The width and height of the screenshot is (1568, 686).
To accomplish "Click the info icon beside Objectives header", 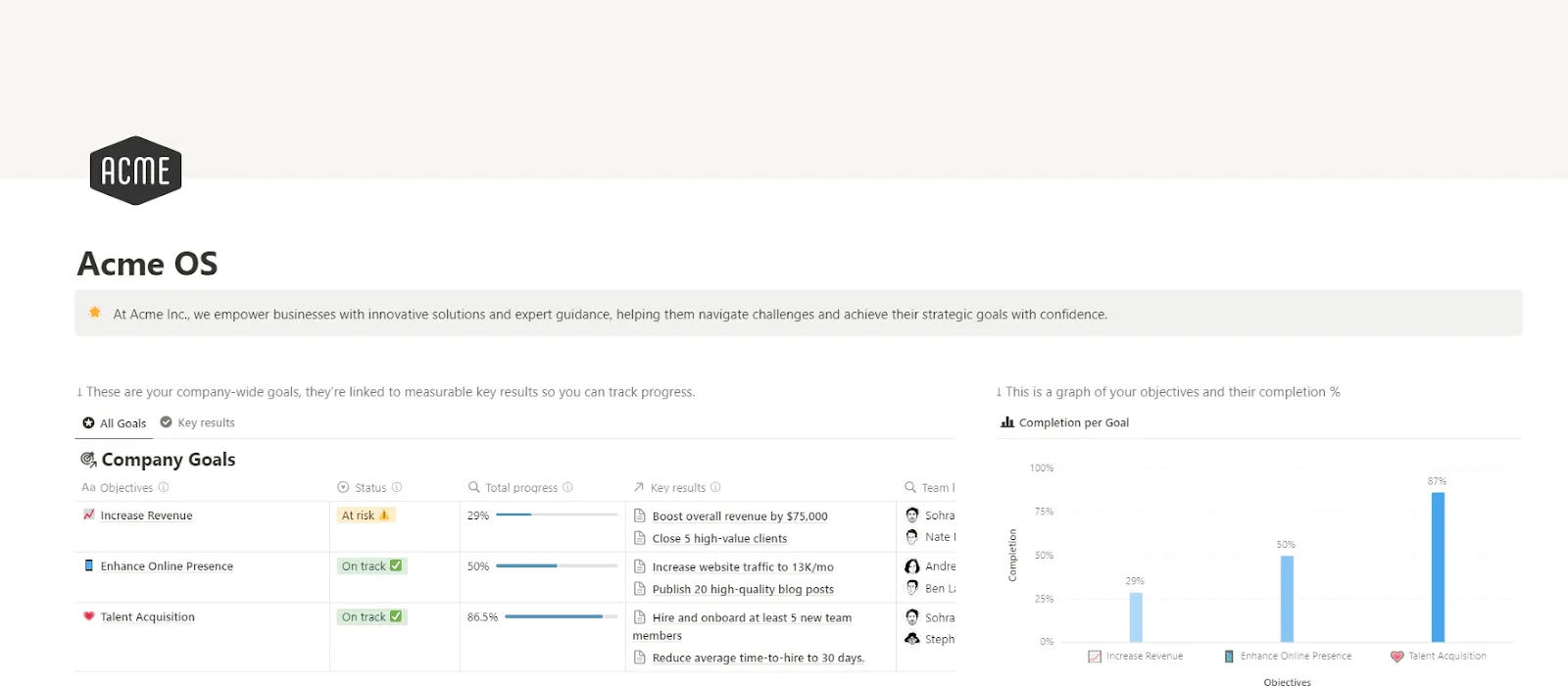I will point(164,487).
